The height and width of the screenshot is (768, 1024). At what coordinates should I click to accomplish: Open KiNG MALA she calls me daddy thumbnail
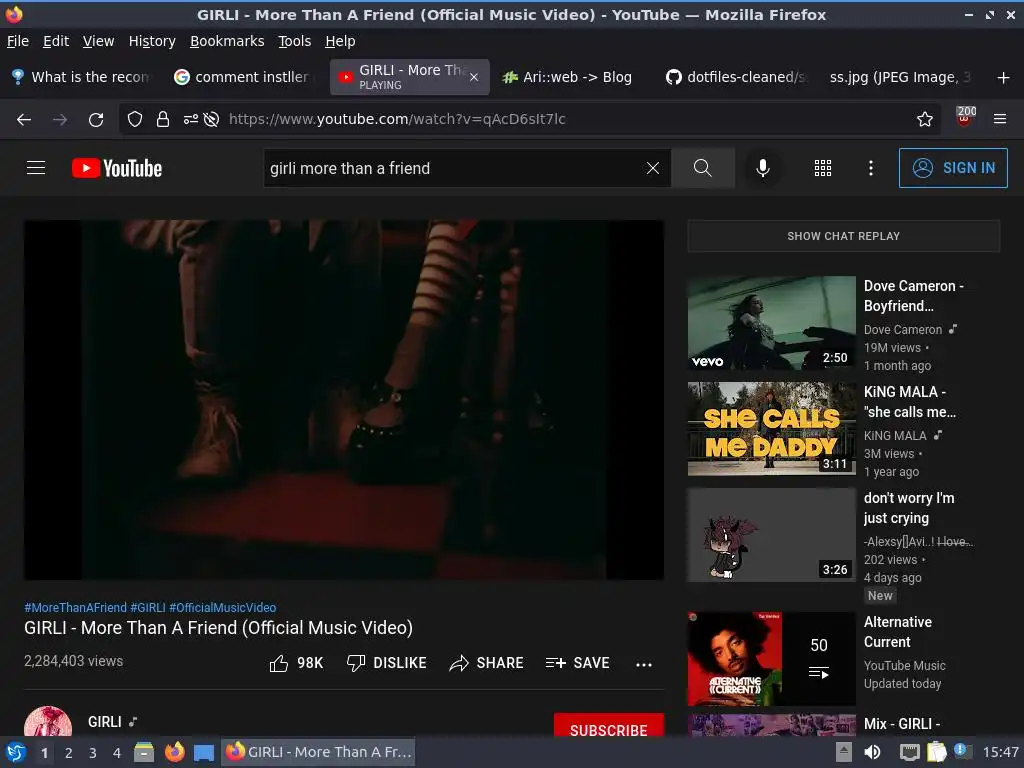(x=771, y=429)
